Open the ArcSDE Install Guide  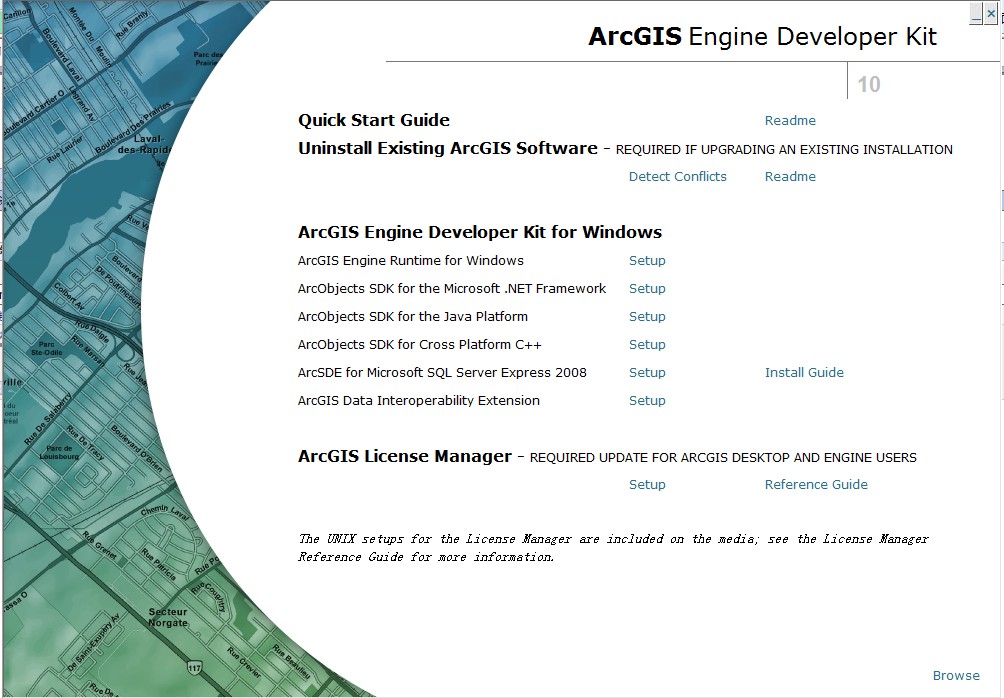coord(804,373)
